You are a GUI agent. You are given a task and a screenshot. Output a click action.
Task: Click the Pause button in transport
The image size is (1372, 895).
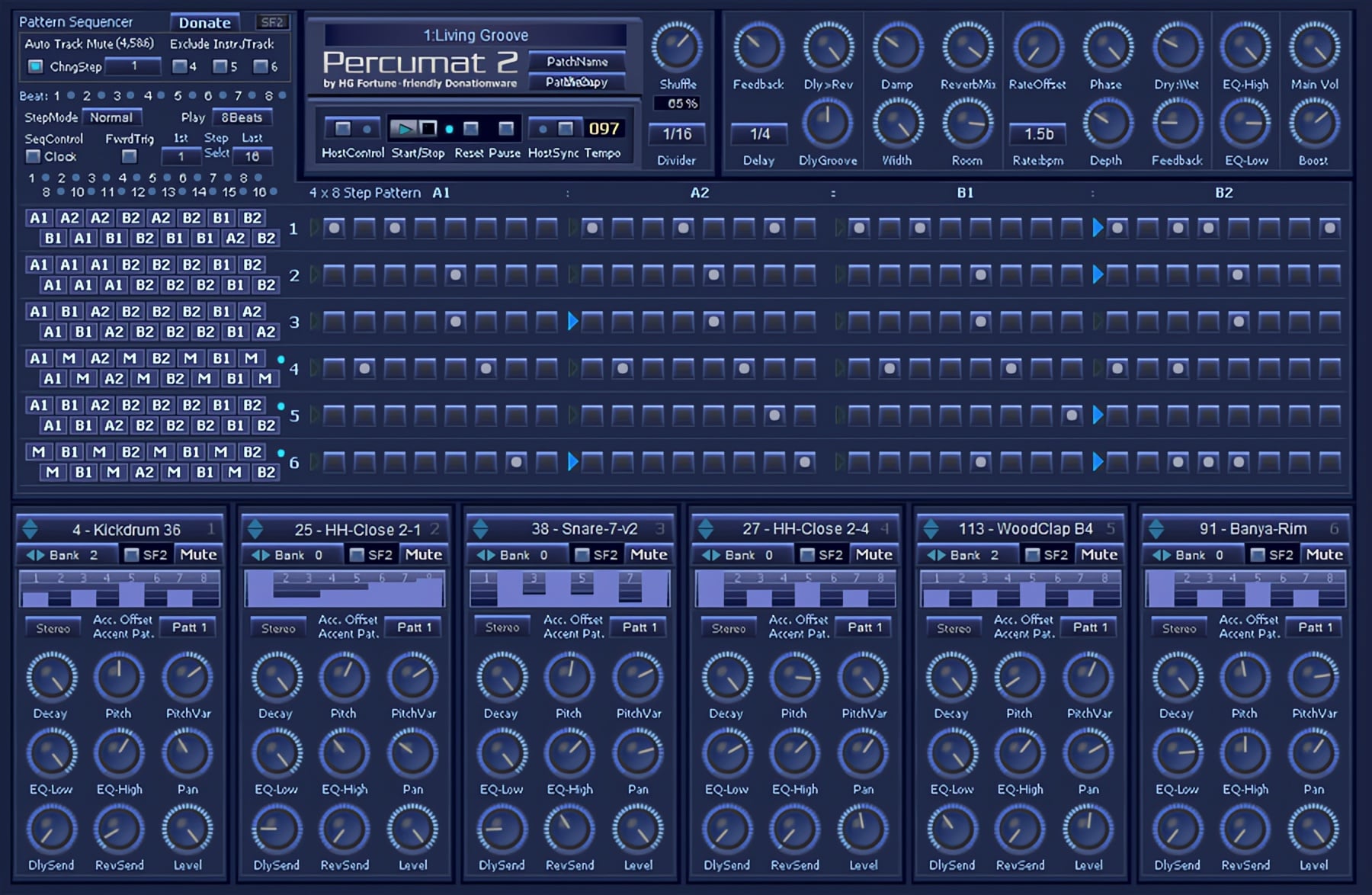point(505,128)
